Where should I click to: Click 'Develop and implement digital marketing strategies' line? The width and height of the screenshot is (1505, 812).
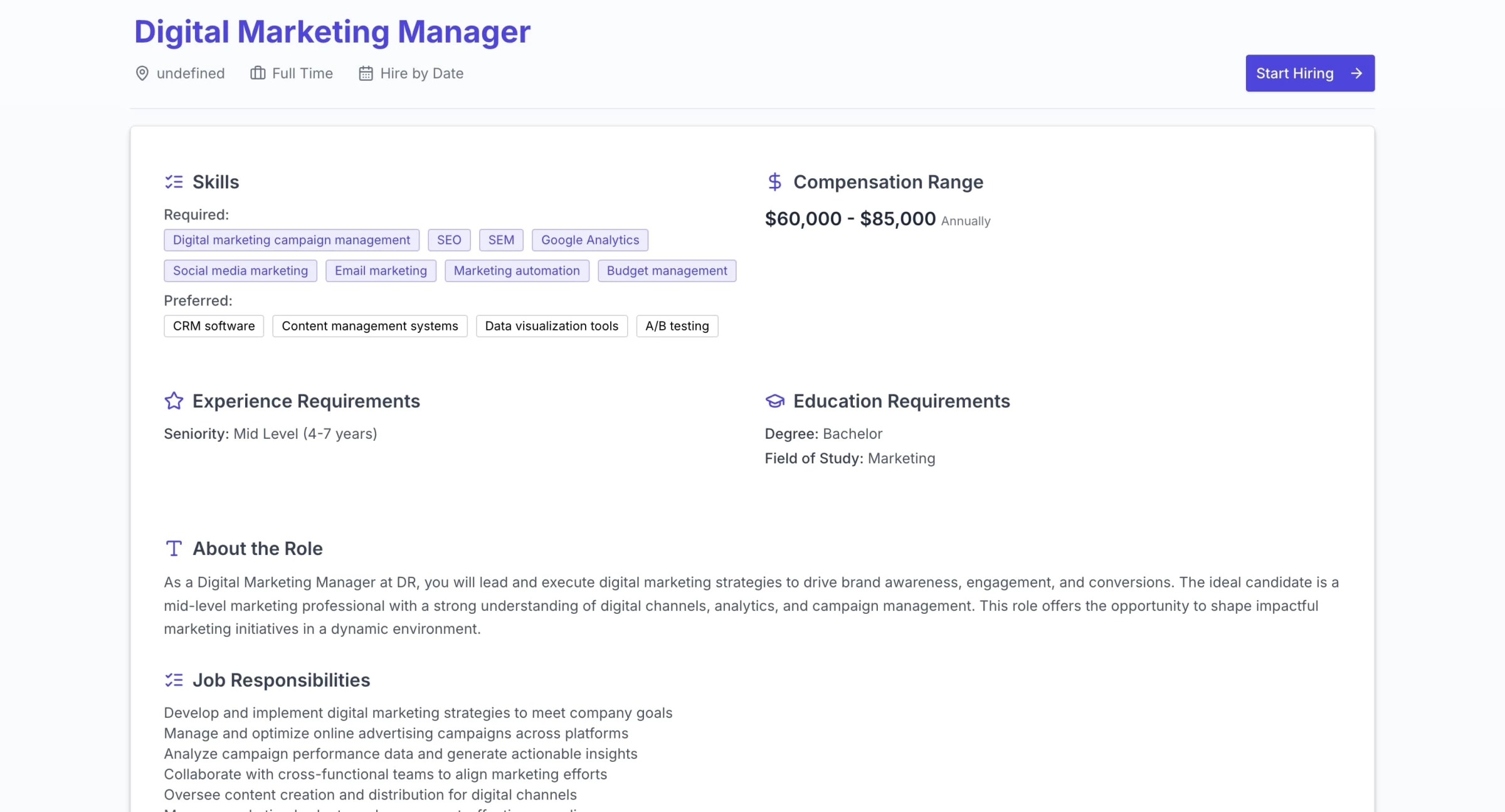pyautogui.click(x=418, y=713)
